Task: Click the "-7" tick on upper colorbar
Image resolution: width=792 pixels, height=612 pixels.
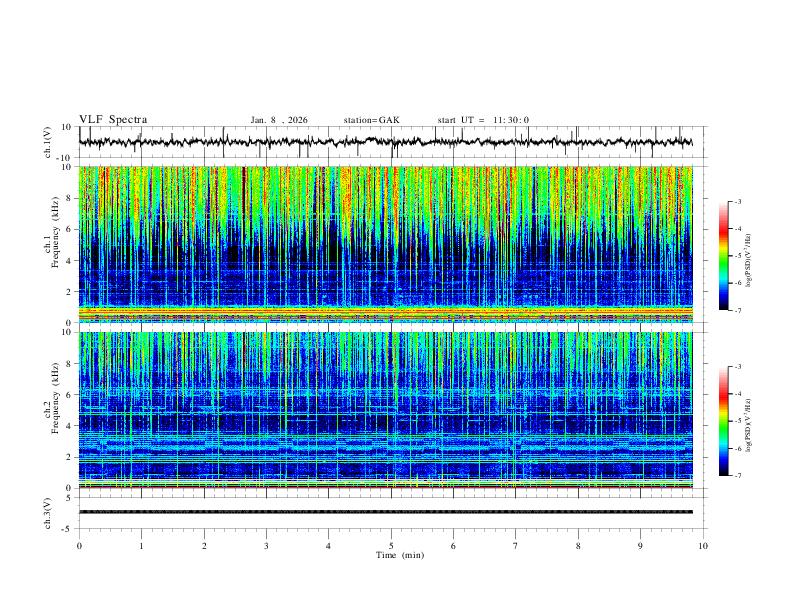Action: 737,311
